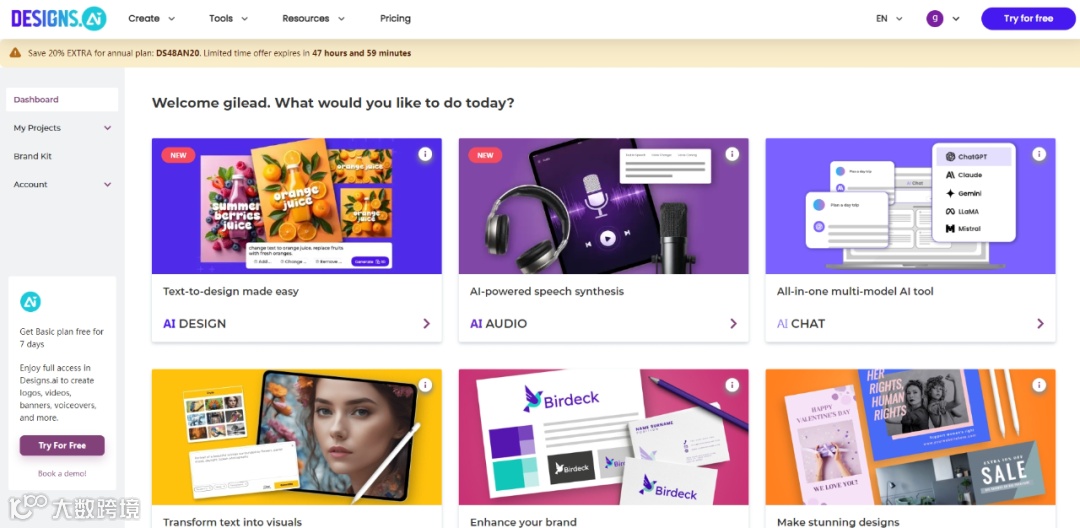The image size is (1080, 528).
Task: Click info icon on Enhance your brand card
Action: tap(732, 385)
